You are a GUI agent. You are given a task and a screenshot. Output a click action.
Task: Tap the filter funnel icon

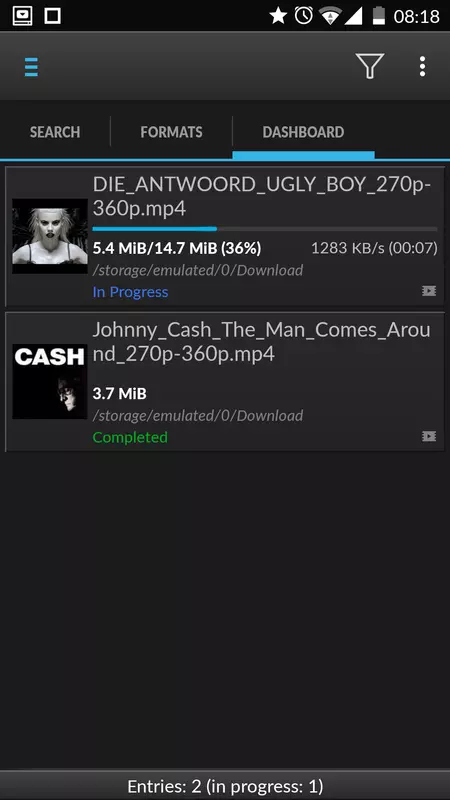point(369,66)
